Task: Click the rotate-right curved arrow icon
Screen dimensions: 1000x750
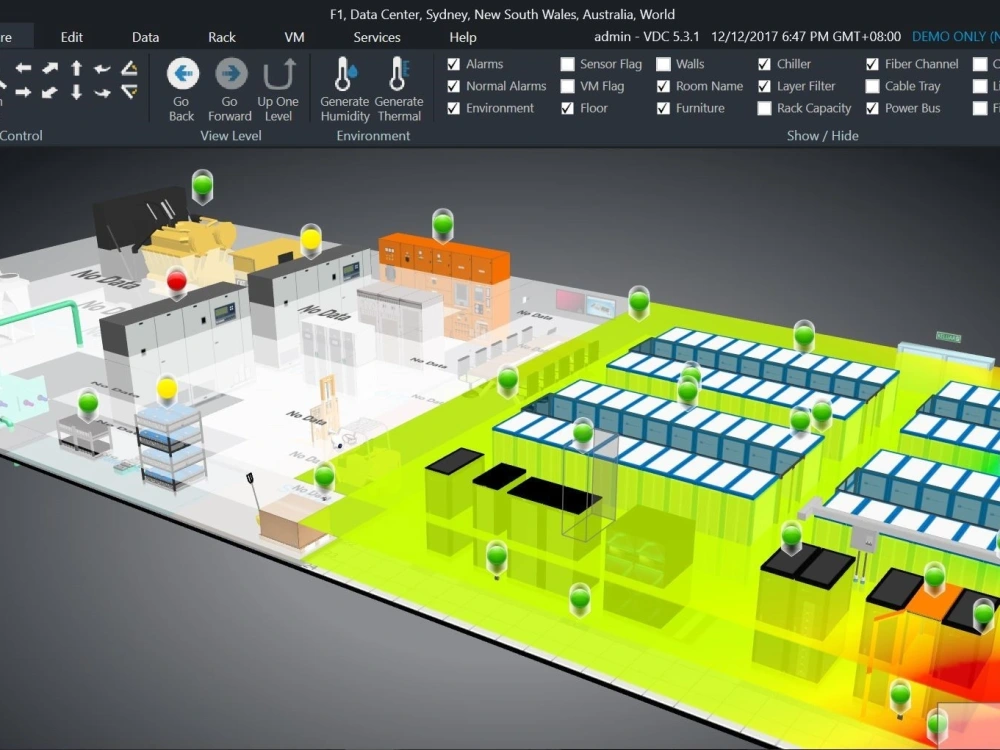Action: (x=100, y=92)
